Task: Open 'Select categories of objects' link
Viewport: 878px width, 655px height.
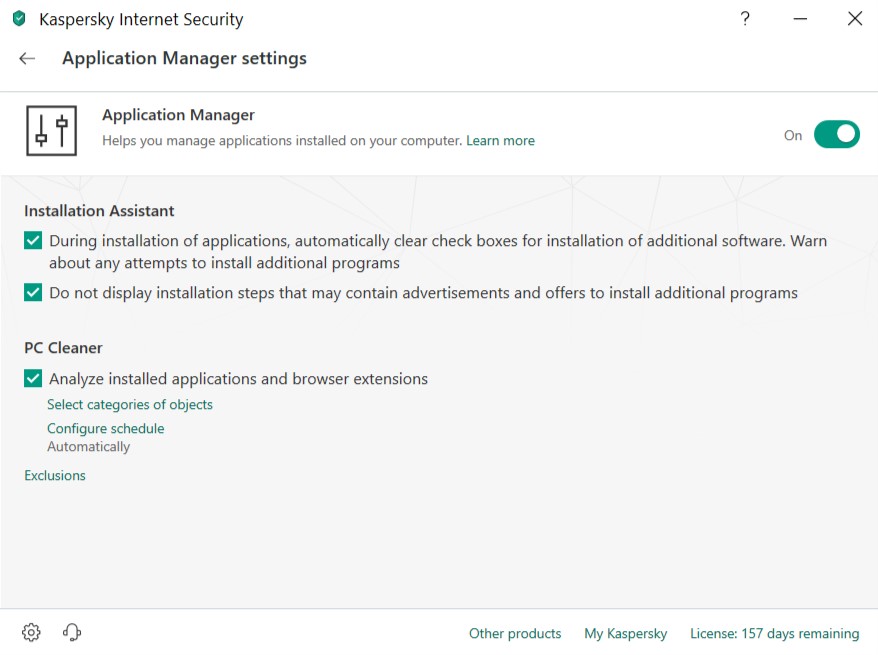Action: (x=130, y=405)
